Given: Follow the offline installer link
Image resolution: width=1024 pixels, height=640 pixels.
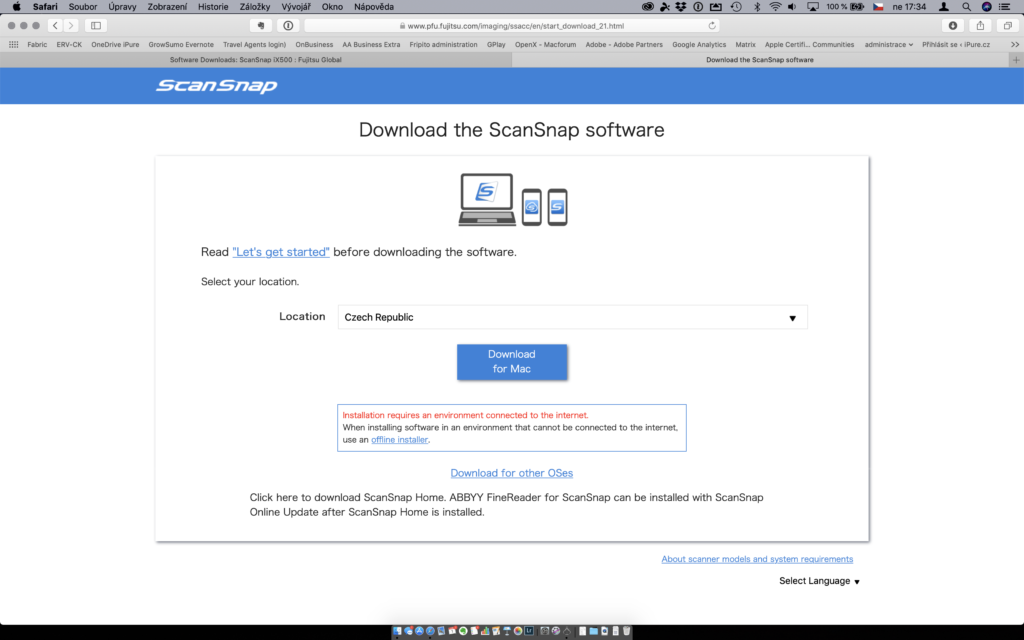Looking at the screenshot, I should tap(400, 440).
